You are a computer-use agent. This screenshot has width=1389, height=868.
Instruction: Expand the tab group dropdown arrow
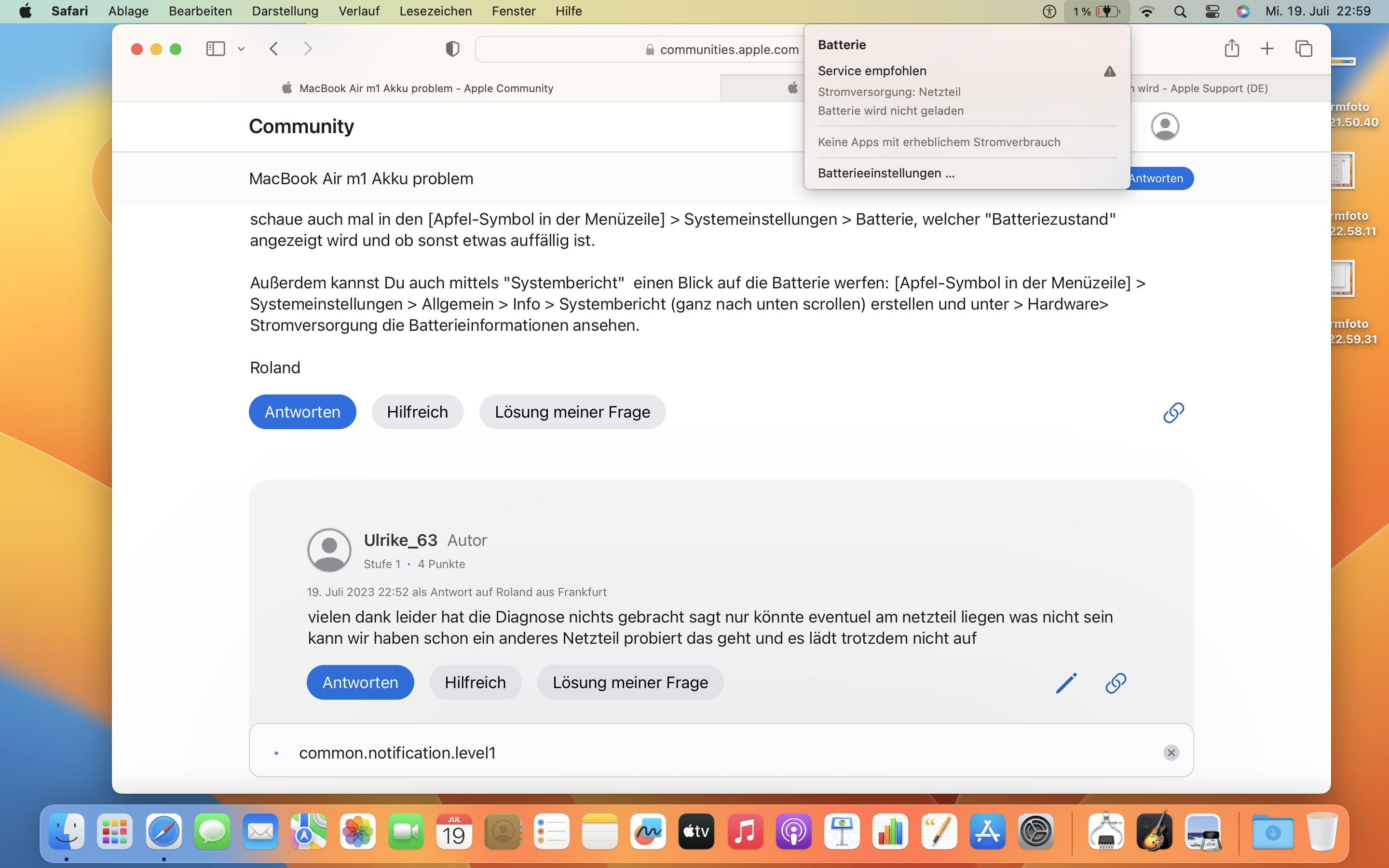pos(241,49)
